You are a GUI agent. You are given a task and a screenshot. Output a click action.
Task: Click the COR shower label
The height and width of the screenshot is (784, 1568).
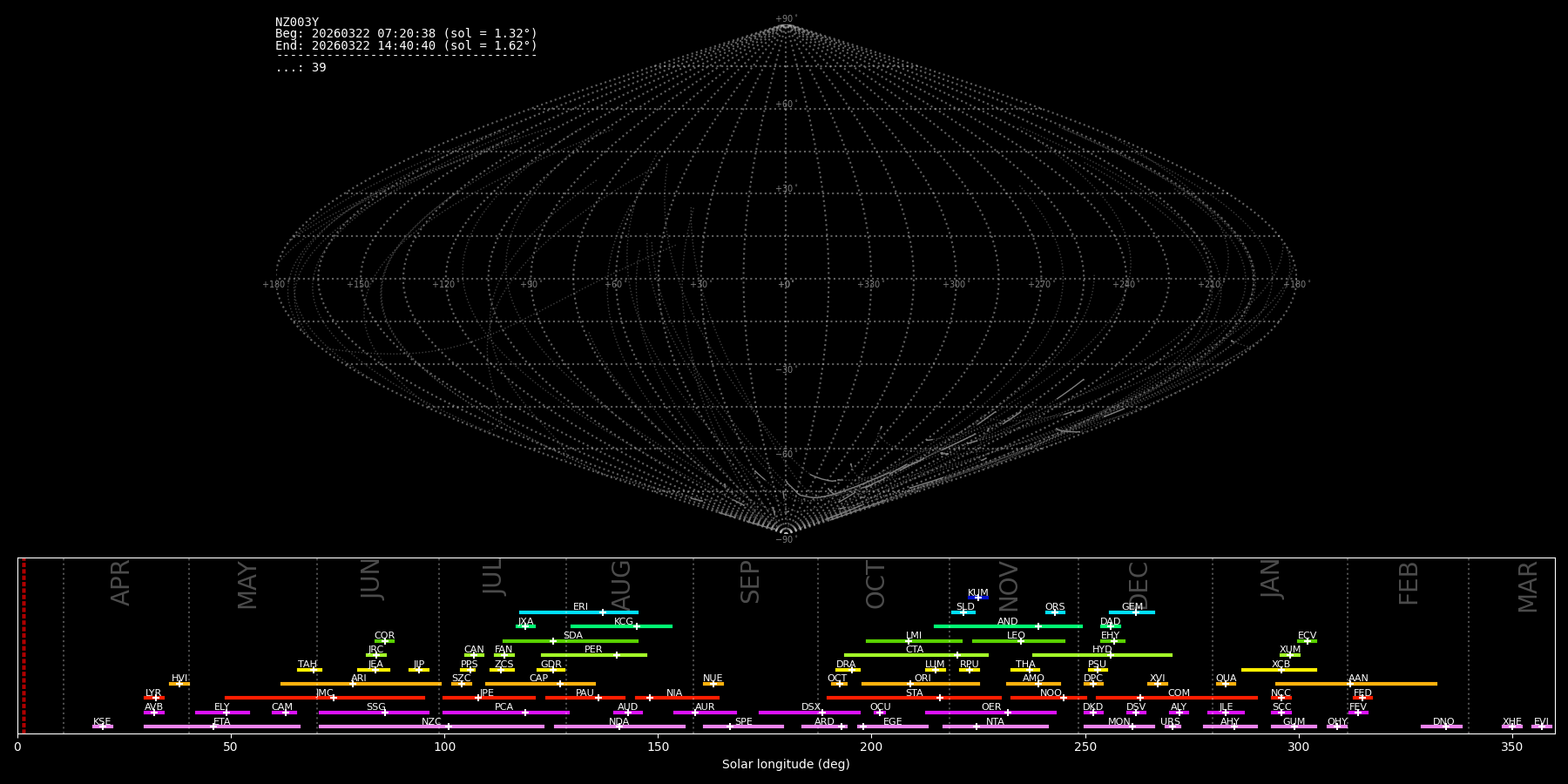click(x=384, y=636)
